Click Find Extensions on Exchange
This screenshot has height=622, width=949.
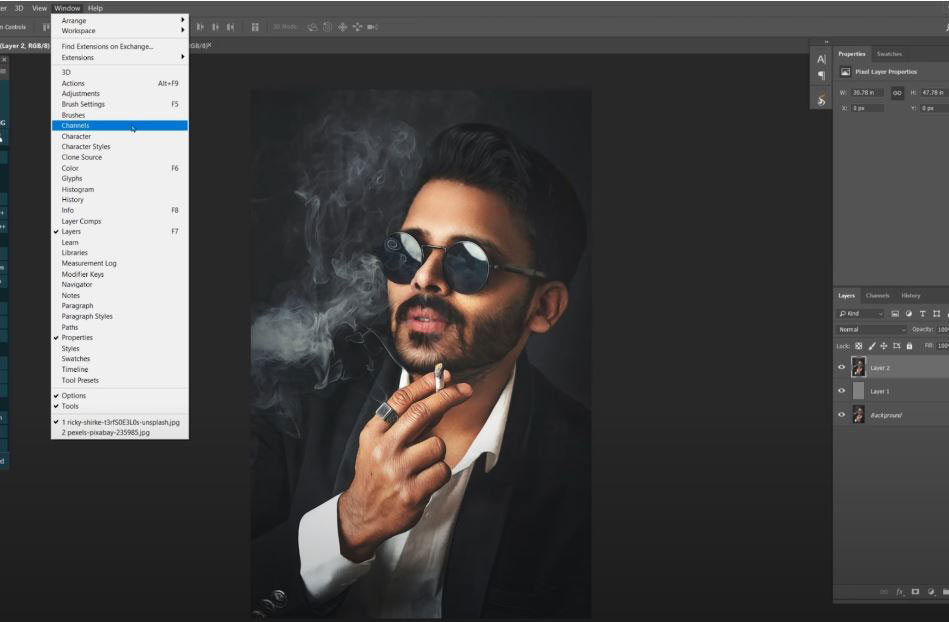pyautogui.click(x=107, y=46)
